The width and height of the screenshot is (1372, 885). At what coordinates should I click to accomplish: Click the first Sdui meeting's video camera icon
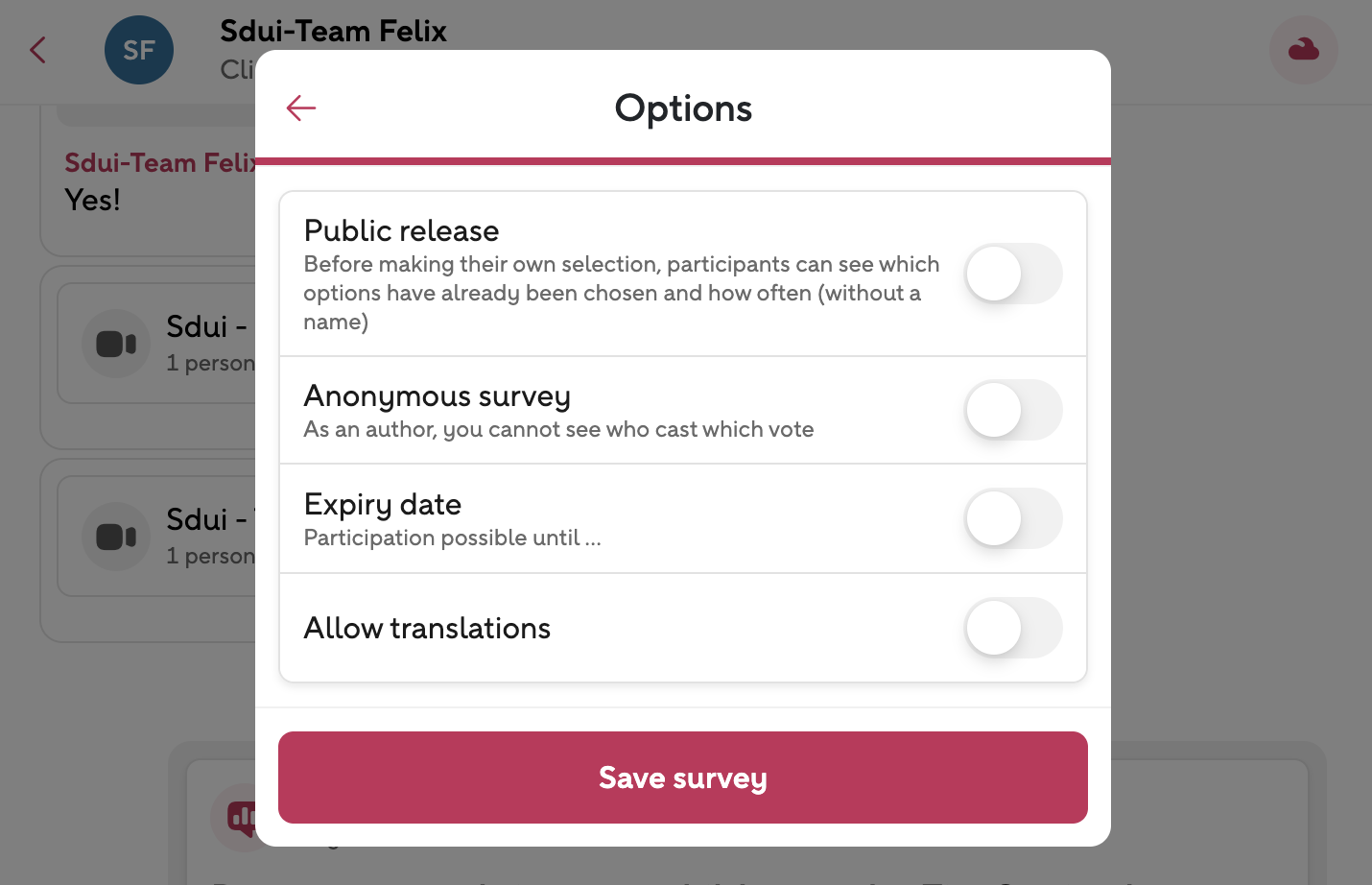116,344
